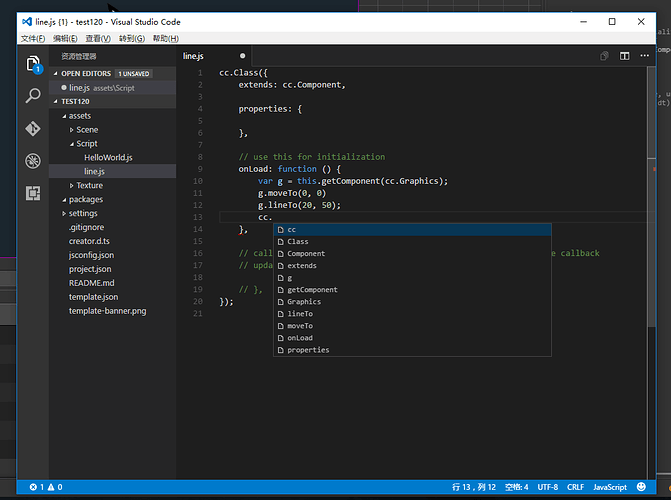Click the errors and warnings status indicator

click(x=46, y=487)
